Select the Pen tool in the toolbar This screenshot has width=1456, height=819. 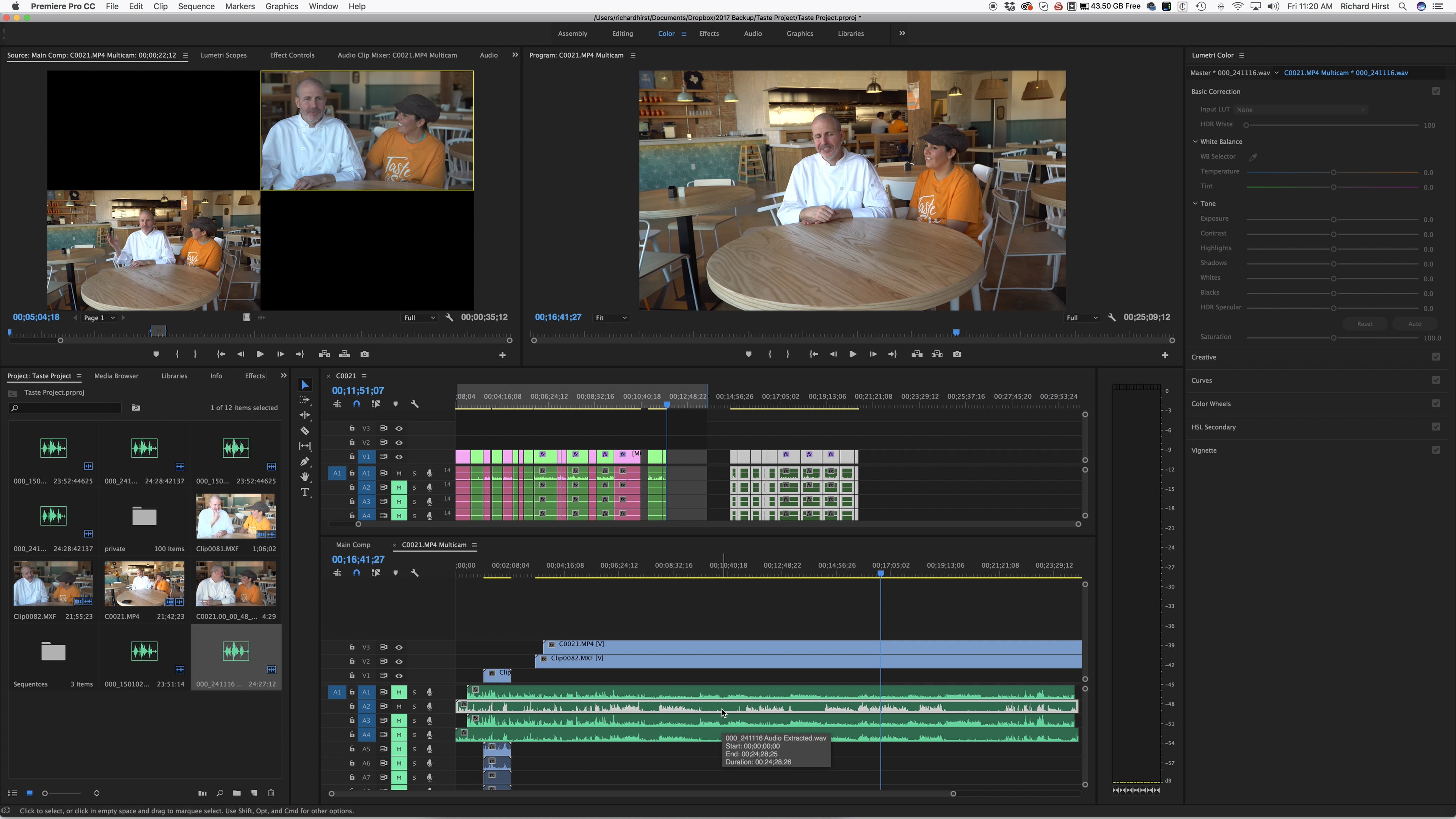305,462
